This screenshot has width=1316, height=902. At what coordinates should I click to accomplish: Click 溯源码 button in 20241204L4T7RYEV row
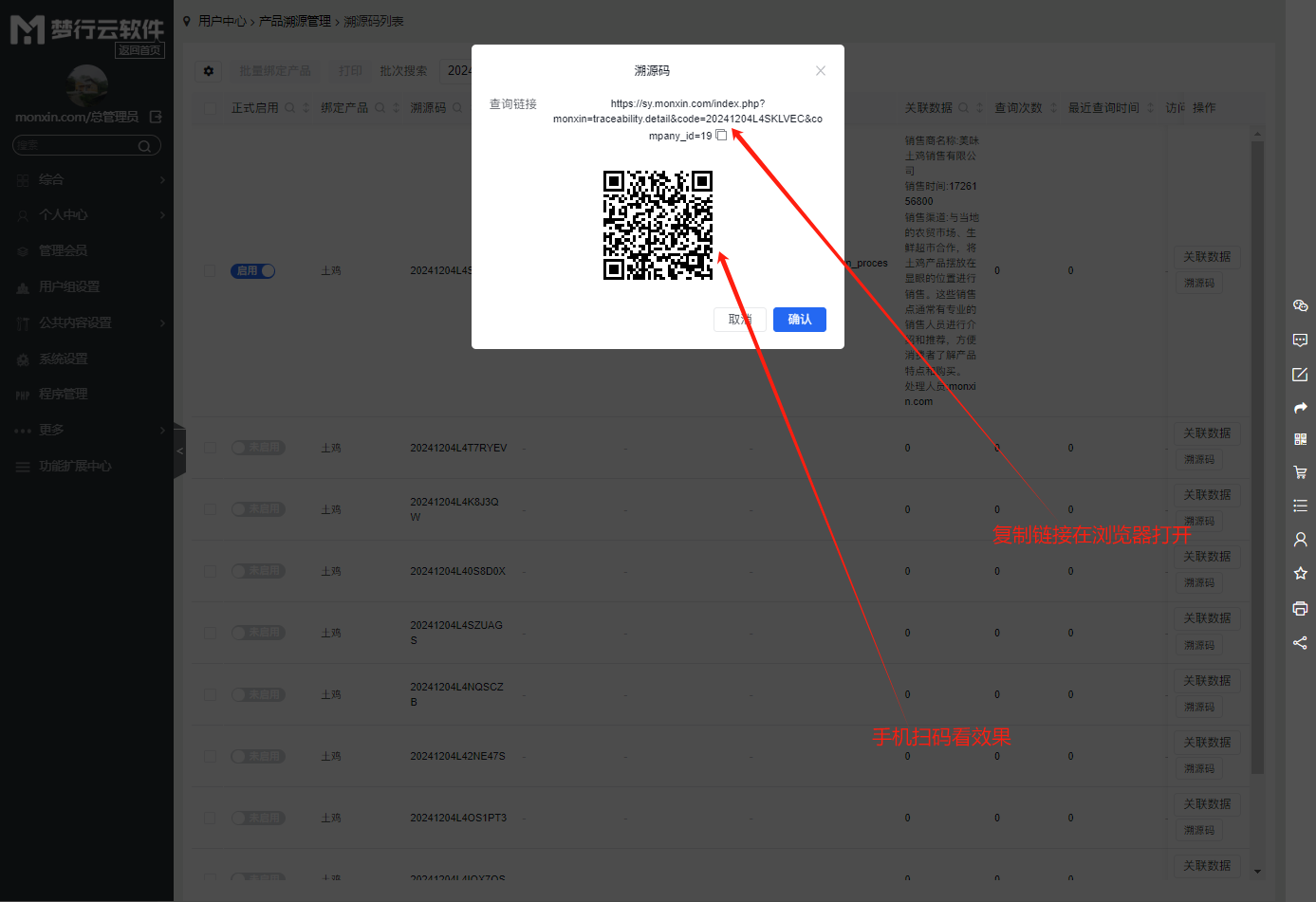pos(1199,459)
